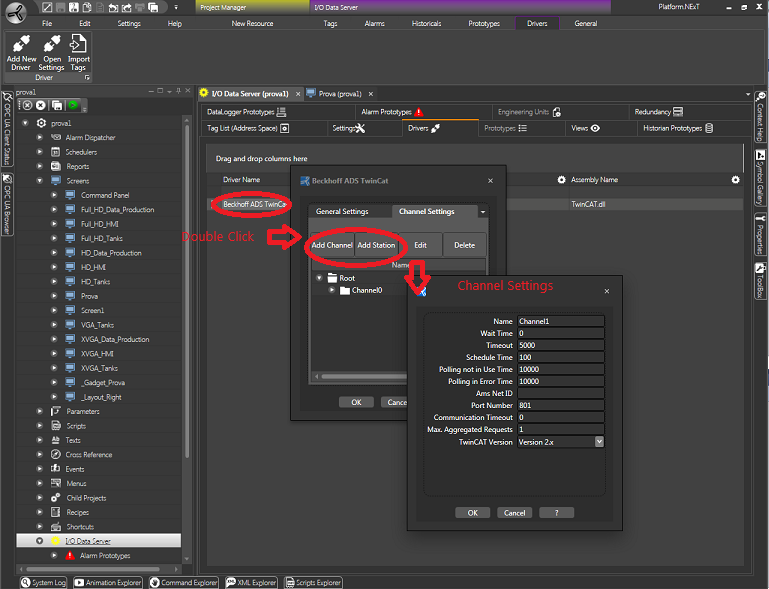This screenshot has width=769, height=589.
Task: Click the Driver Name column settings gear
Action: 562,180
